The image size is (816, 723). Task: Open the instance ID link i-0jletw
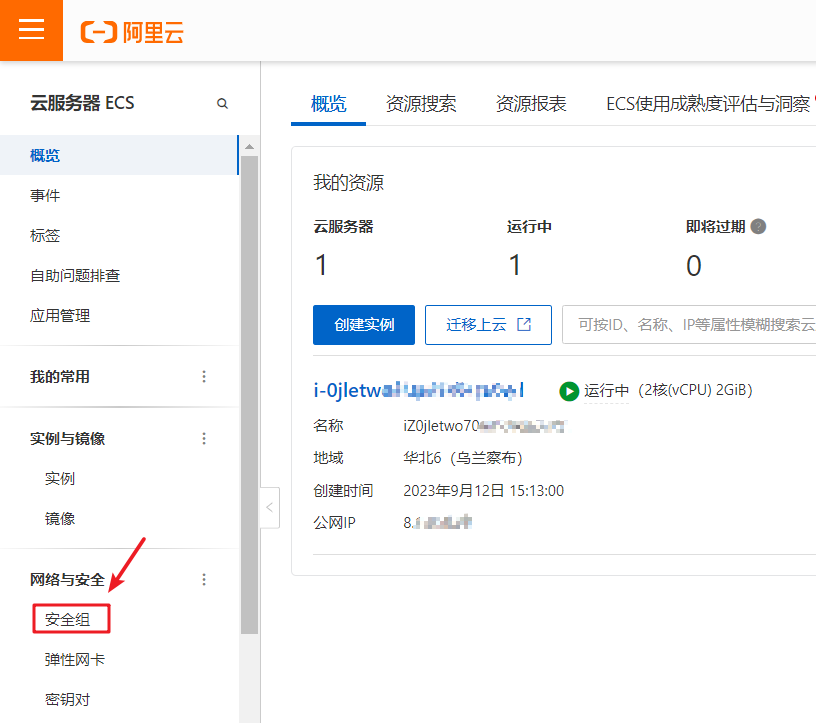[x=418, y=390]
